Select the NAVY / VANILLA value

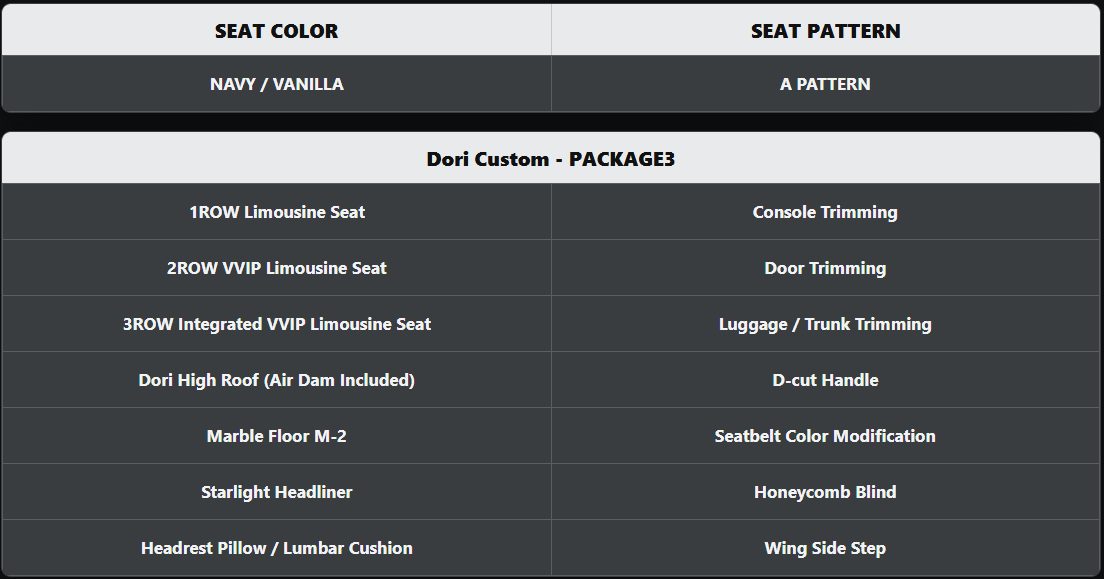tap(276, 84)
